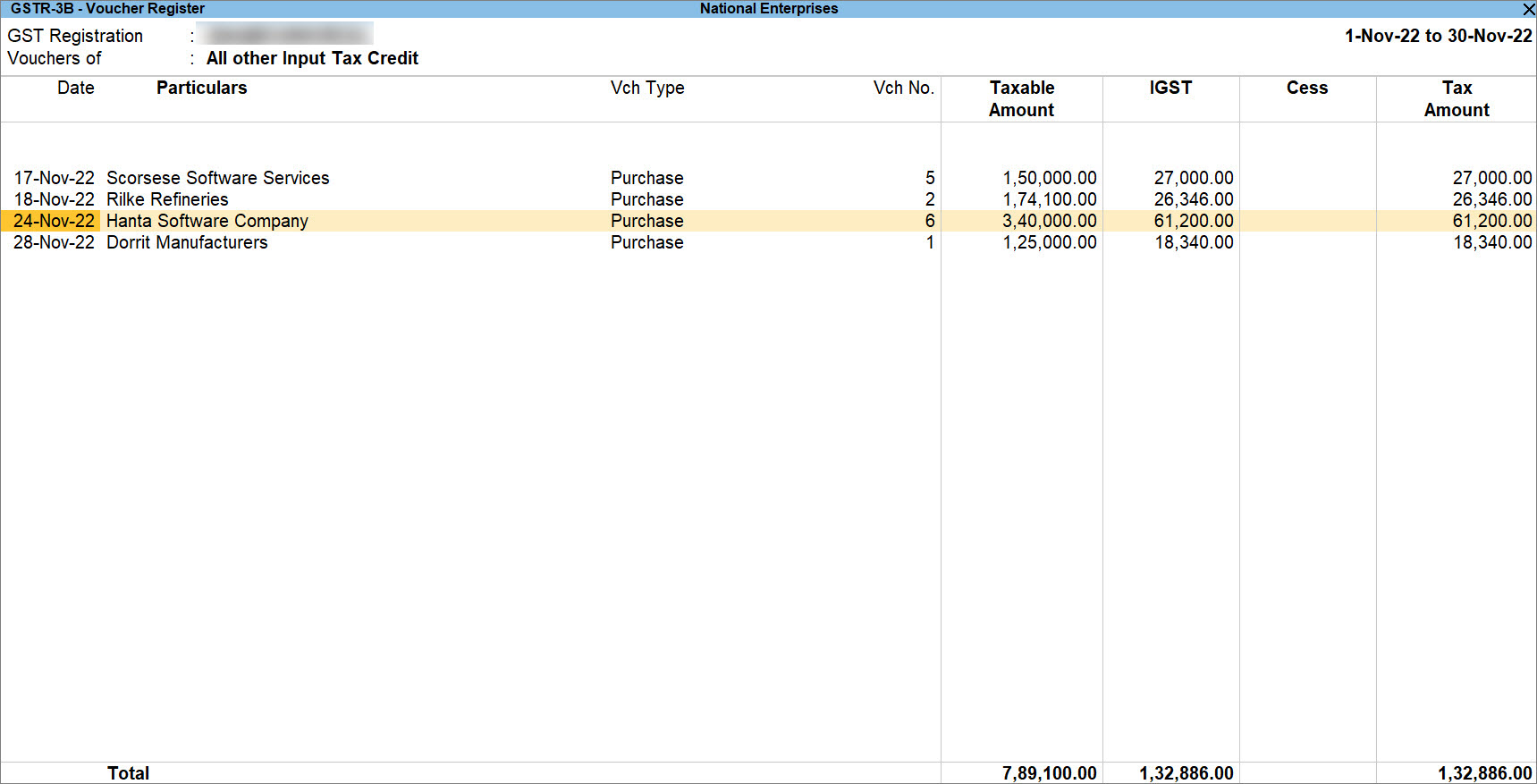
Task: Click IGST value 26,346.00
Action: click(x=1194, y=199)
